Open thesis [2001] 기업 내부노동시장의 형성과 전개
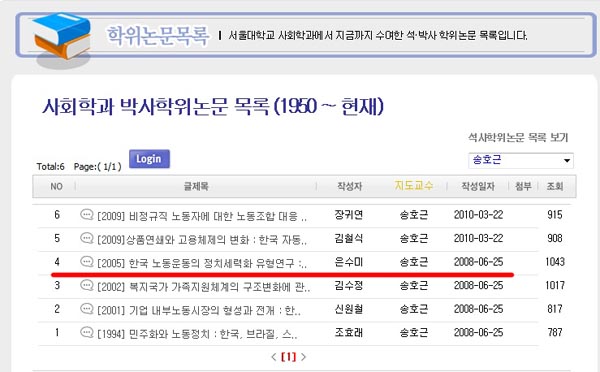This screenshot has height=372, width=600. pos(199,310)
